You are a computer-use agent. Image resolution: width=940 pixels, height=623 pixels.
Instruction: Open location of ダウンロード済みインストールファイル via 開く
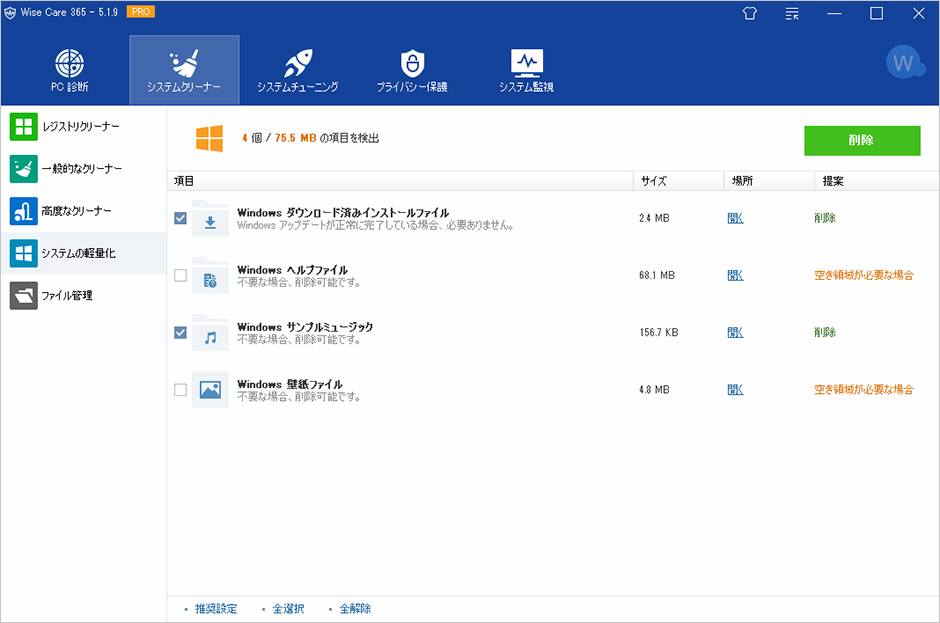coord(735,218)
